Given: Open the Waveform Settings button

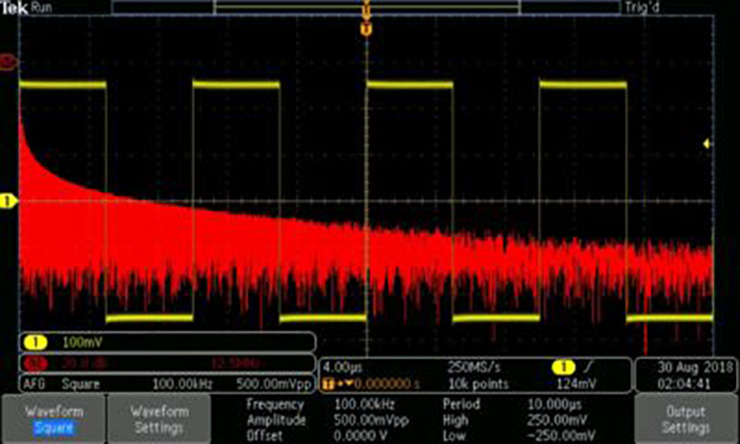Looking at the screenshot, I should pyautogui.click(x=159, y=419).
